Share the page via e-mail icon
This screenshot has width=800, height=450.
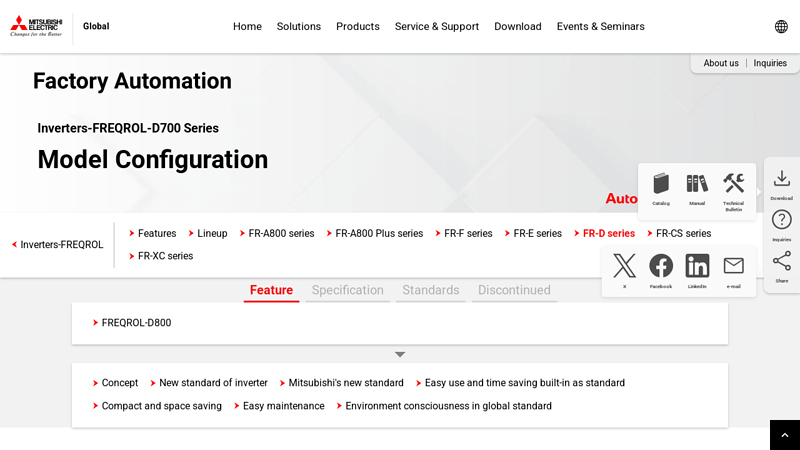coord(734,267)
